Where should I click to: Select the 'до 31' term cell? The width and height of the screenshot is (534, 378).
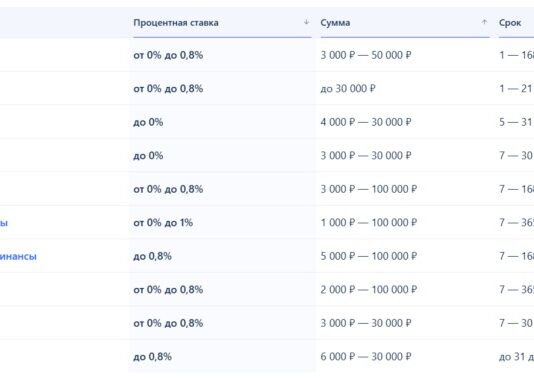(x=516, y=357)
